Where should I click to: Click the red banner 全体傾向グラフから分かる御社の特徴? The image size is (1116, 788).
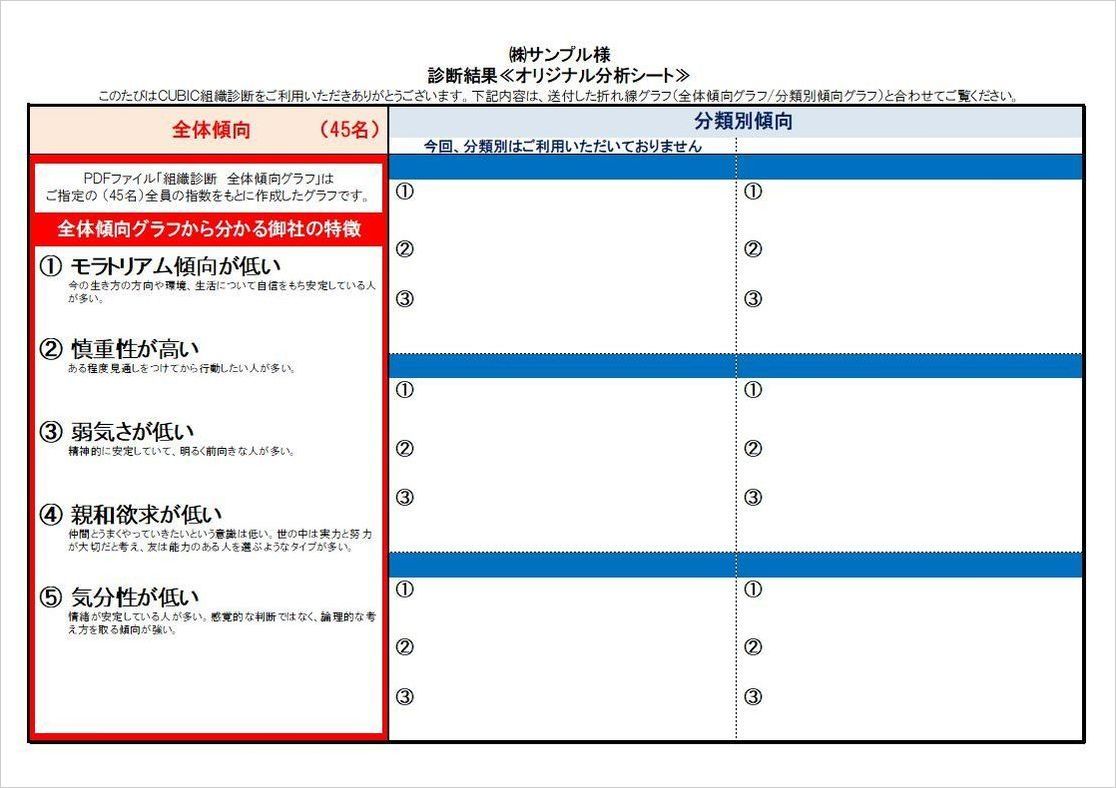(x=209, y=228)
